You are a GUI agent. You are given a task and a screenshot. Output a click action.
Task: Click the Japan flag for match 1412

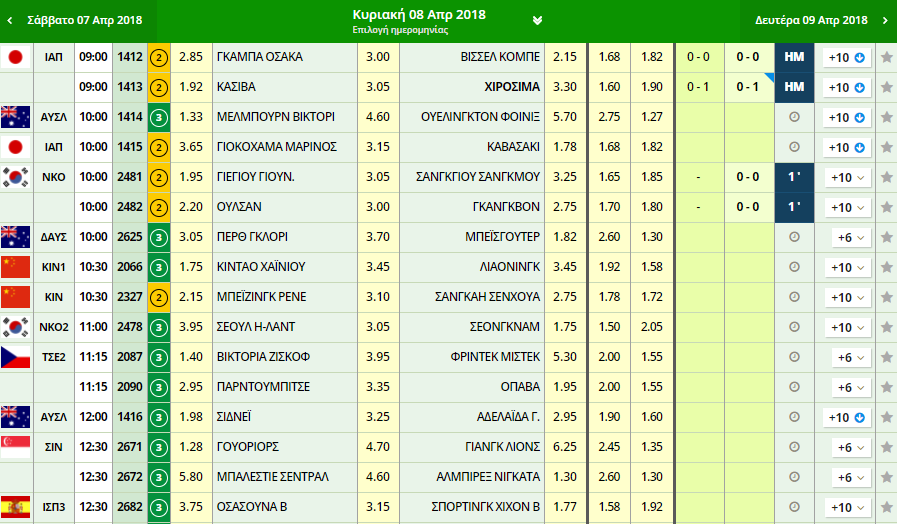coord(15,57)
